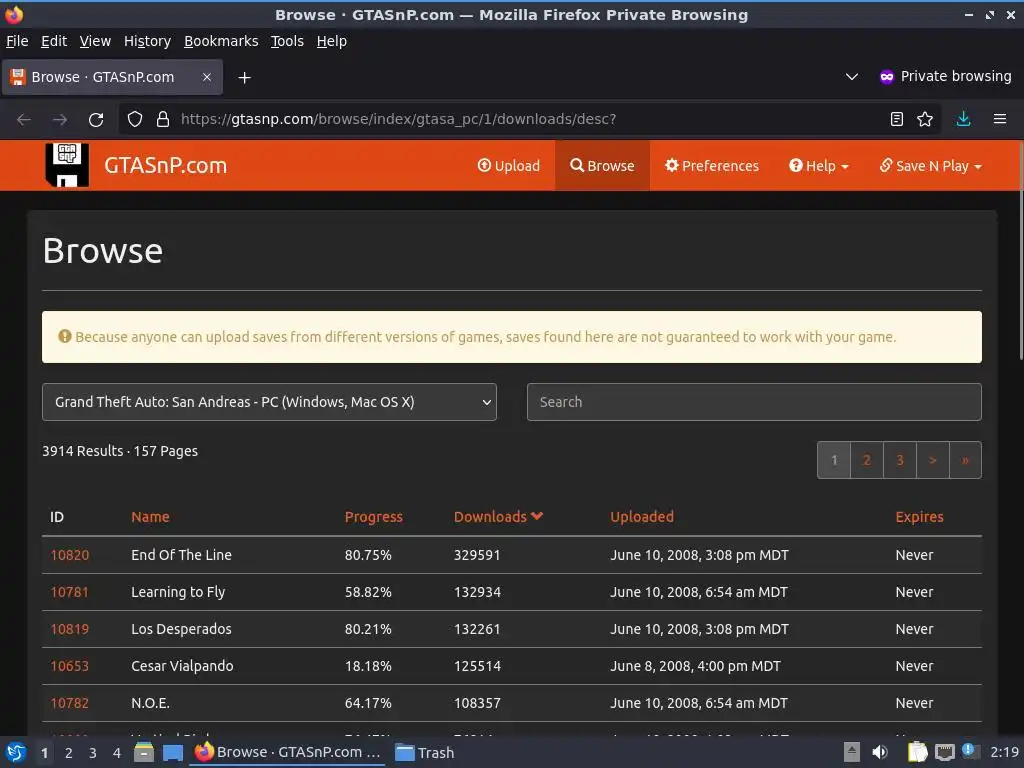This screenshot has width=1024, height=768.
Task: Open the tracking protection shield icon
Action: point(135,120)
